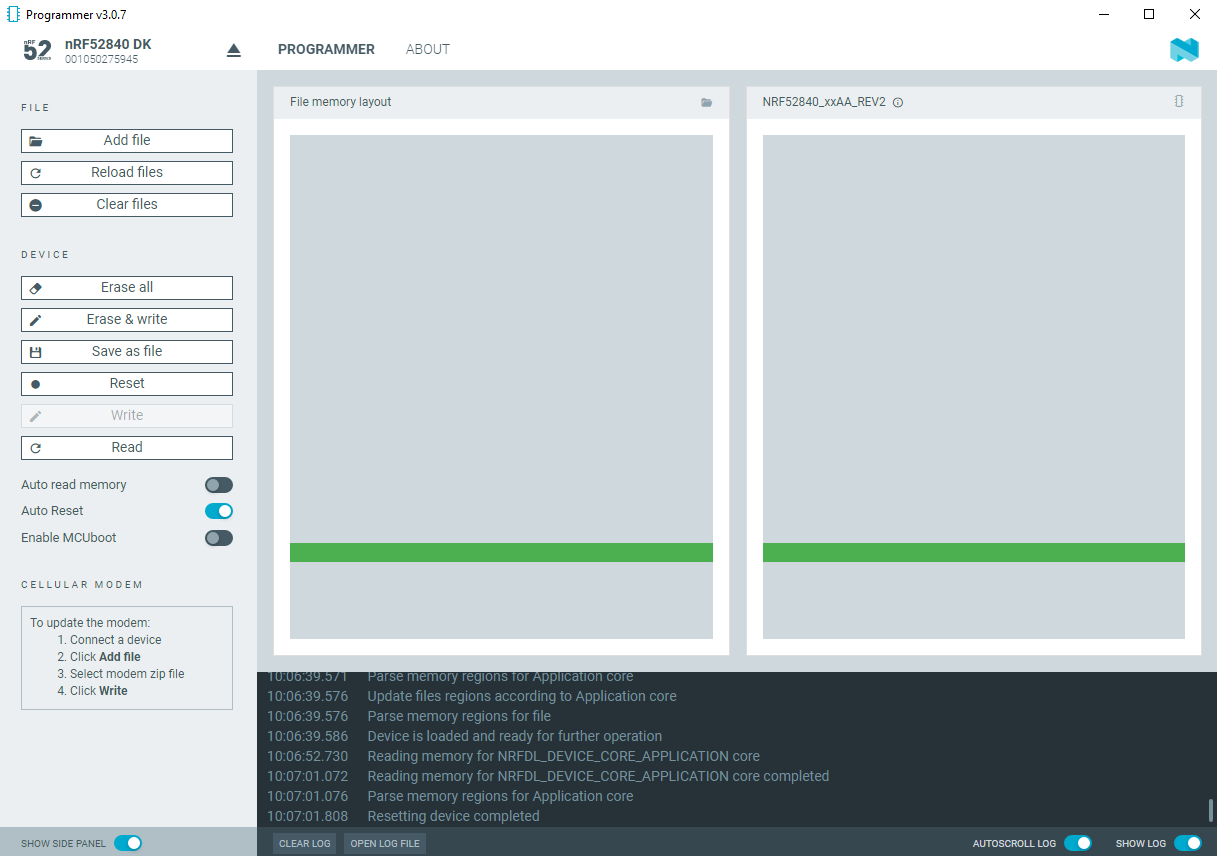Screen dimensions: 1217x856
Task: Click green memory region in NRF52840_xxAA_REV2 panel
Action: pyautogui.click(x=974, y=553)
